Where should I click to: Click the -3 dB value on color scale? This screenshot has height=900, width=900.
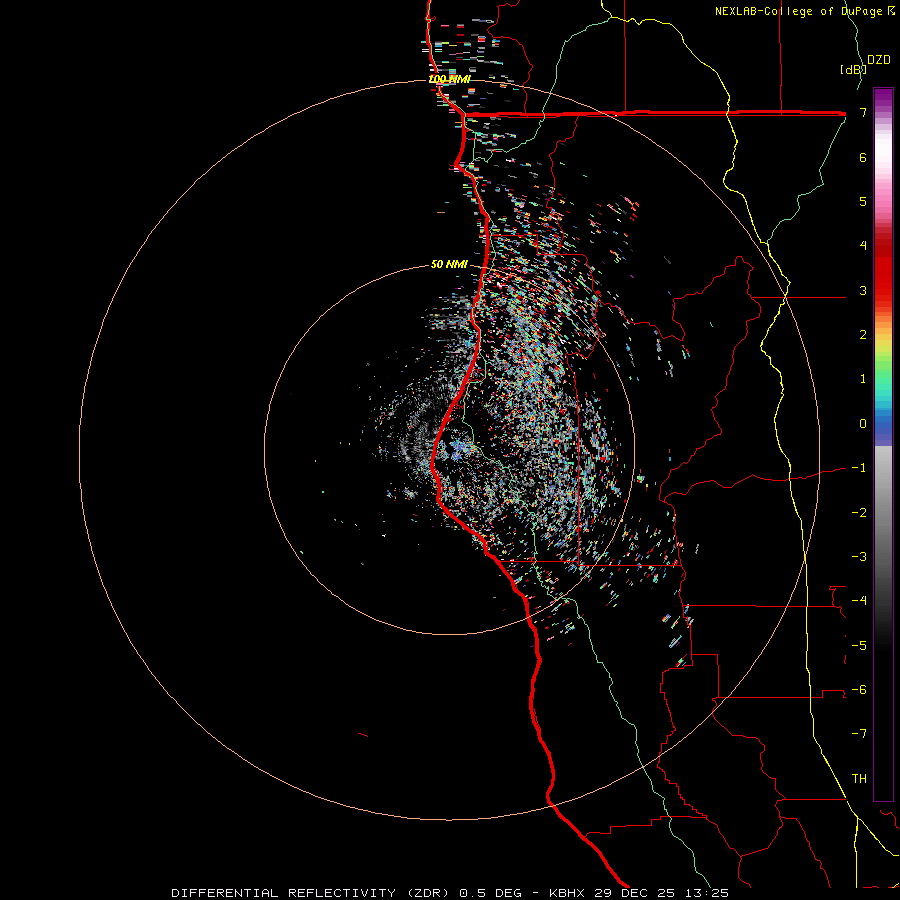point(859,556)
